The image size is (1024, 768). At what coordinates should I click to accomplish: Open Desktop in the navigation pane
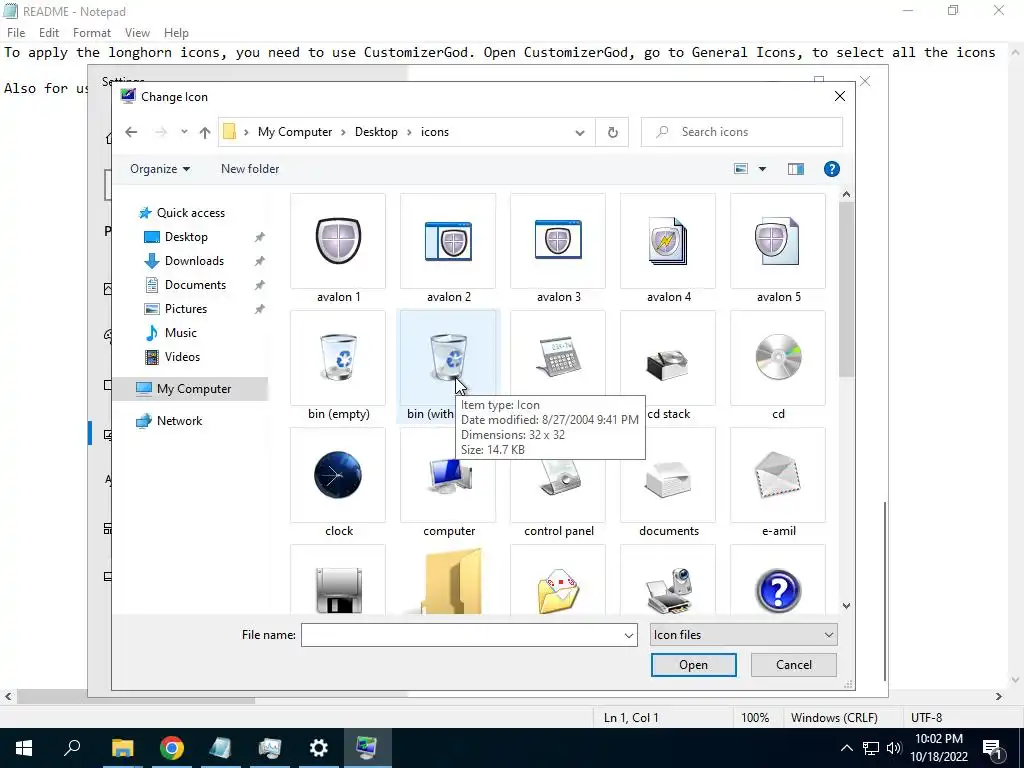(176, 237)
